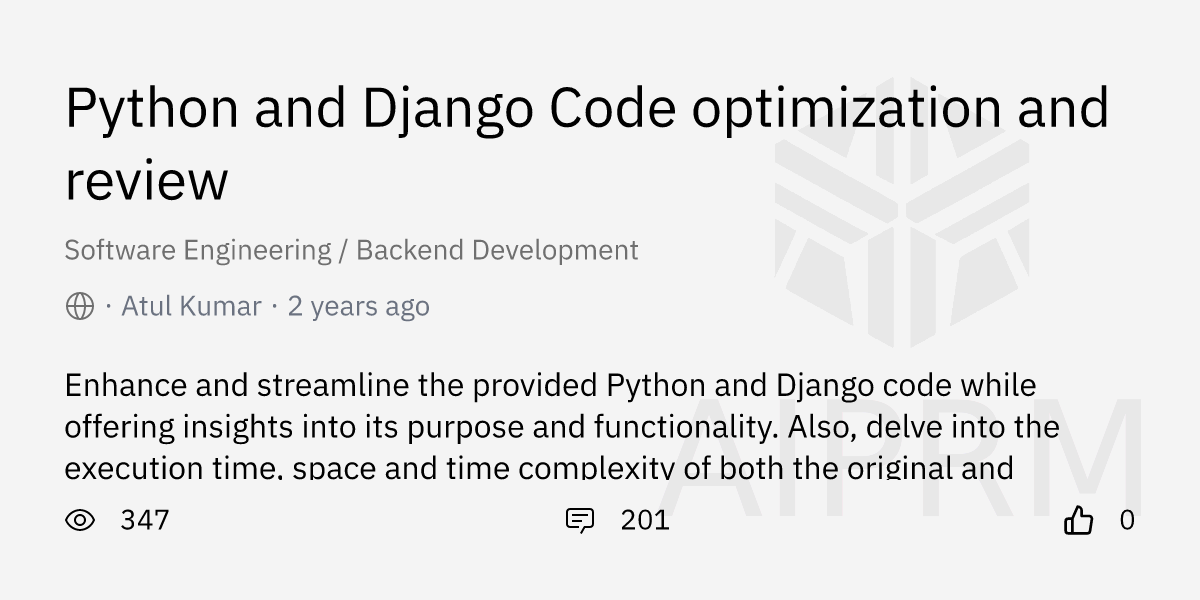Click the description line starting 'Enhance and streamline'

click(550, 385)
